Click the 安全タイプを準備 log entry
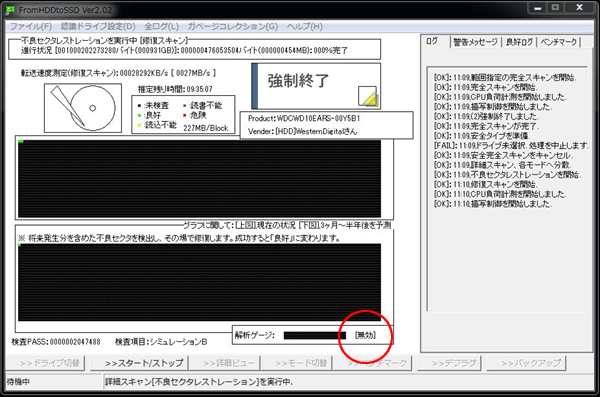Image resolution: width=600 pixels, height=397 pixels. 481,136
